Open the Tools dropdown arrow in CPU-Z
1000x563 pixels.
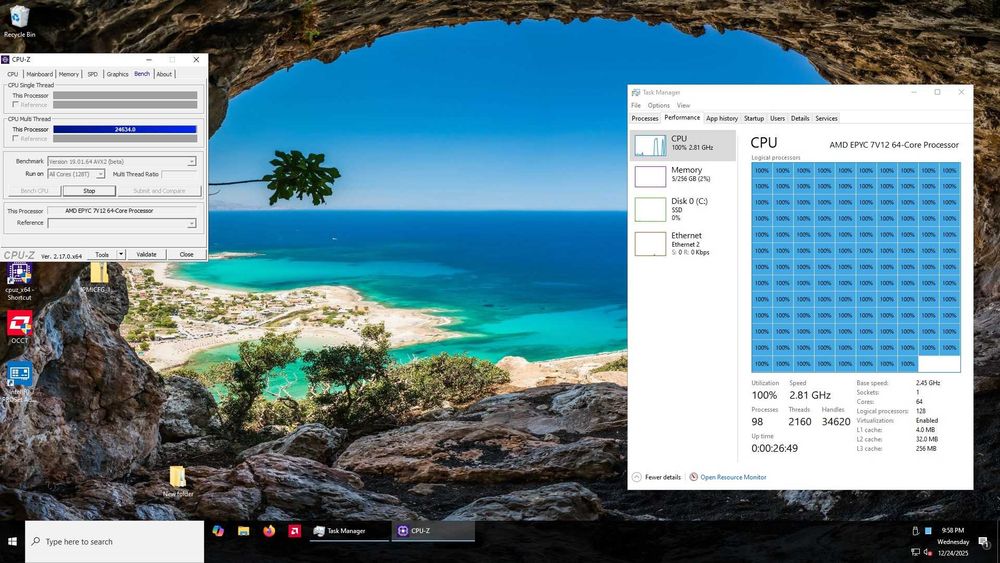click(x=121, y=254)
